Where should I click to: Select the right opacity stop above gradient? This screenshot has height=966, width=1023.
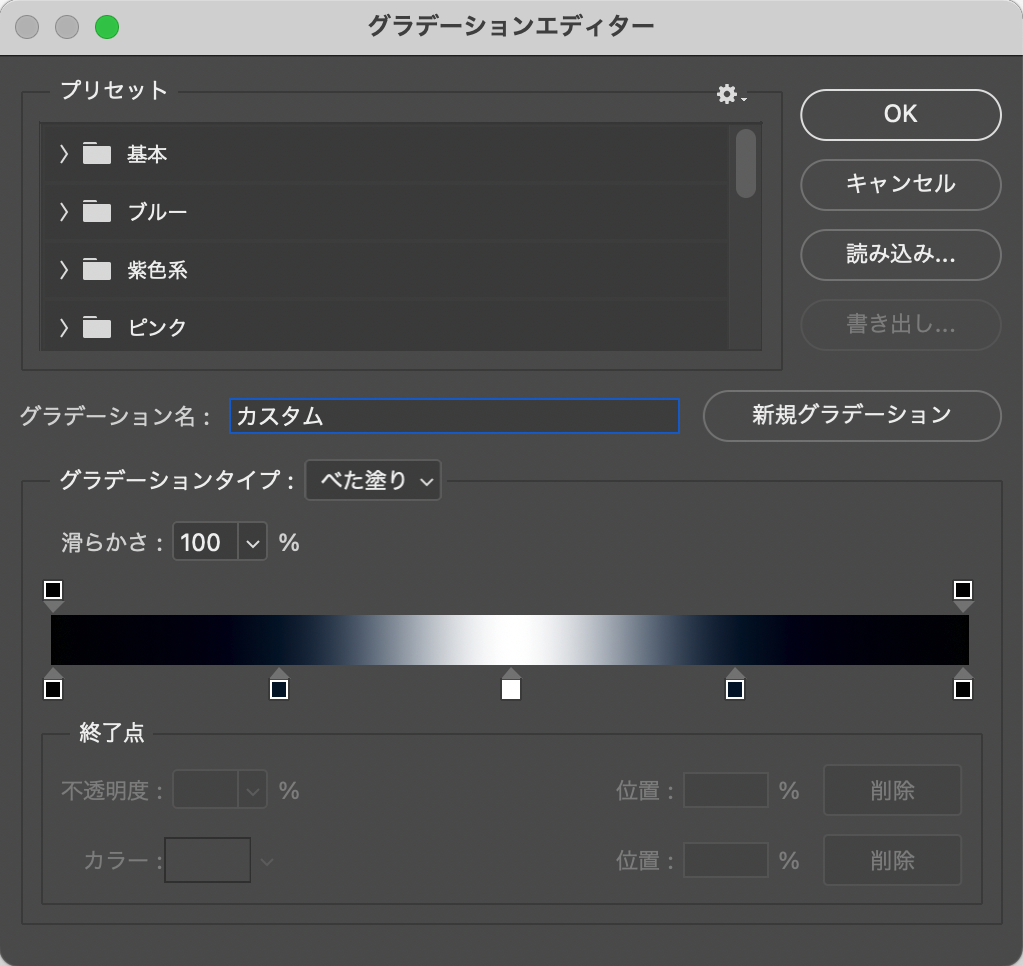(x=963, y=590)
